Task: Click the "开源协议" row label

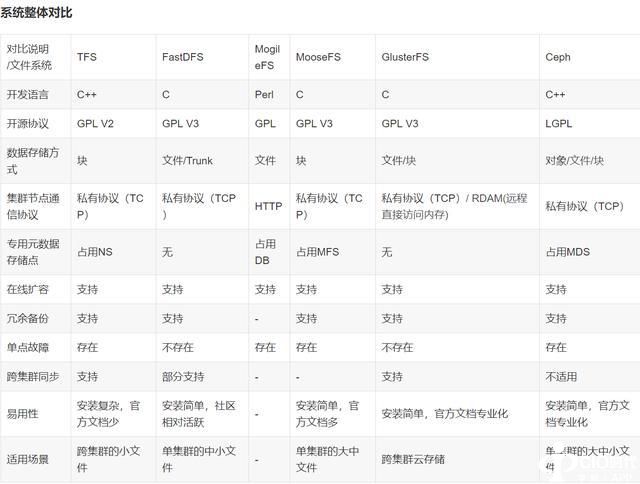Action: (27, 124)
